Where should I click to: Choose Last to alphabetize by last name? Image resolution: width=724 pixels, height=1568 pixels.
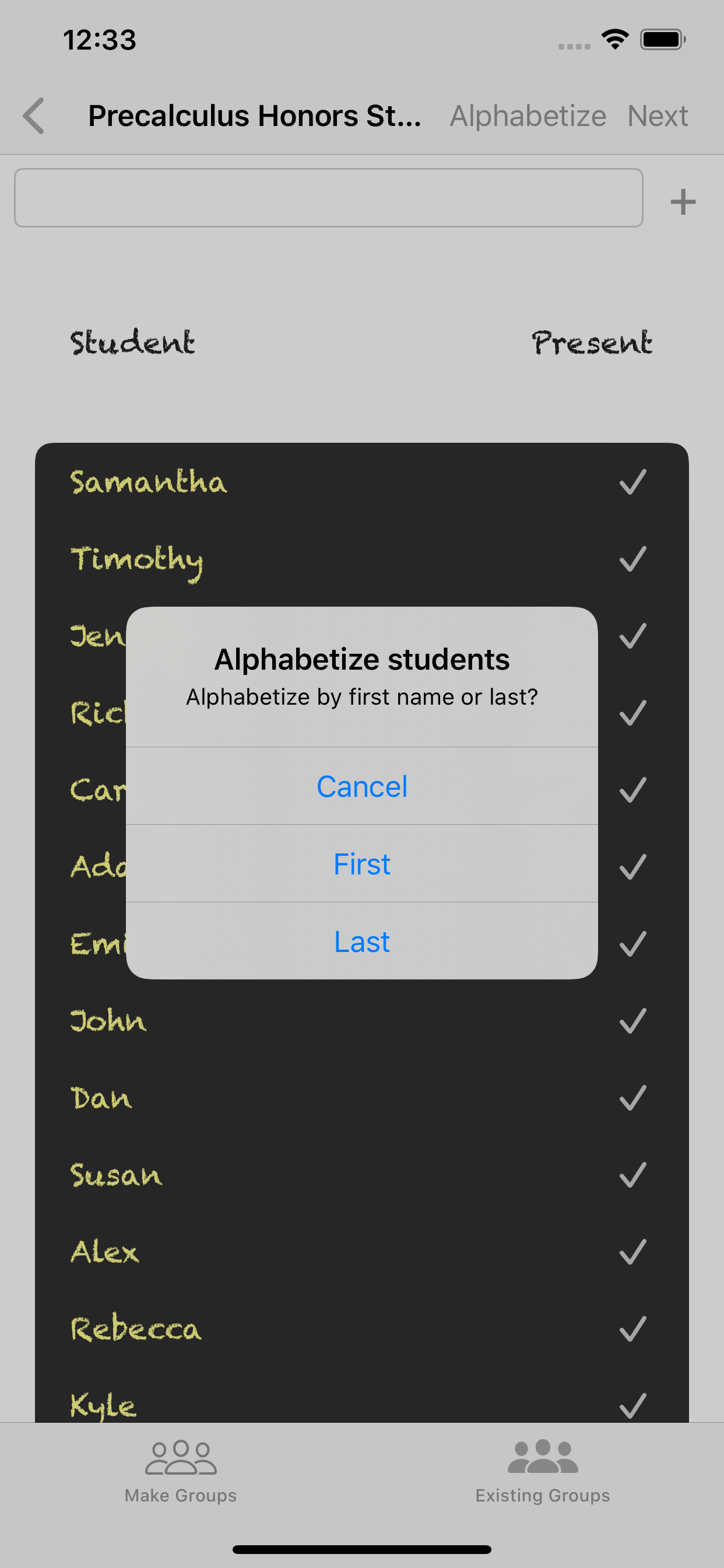click(x=361, y=941)
